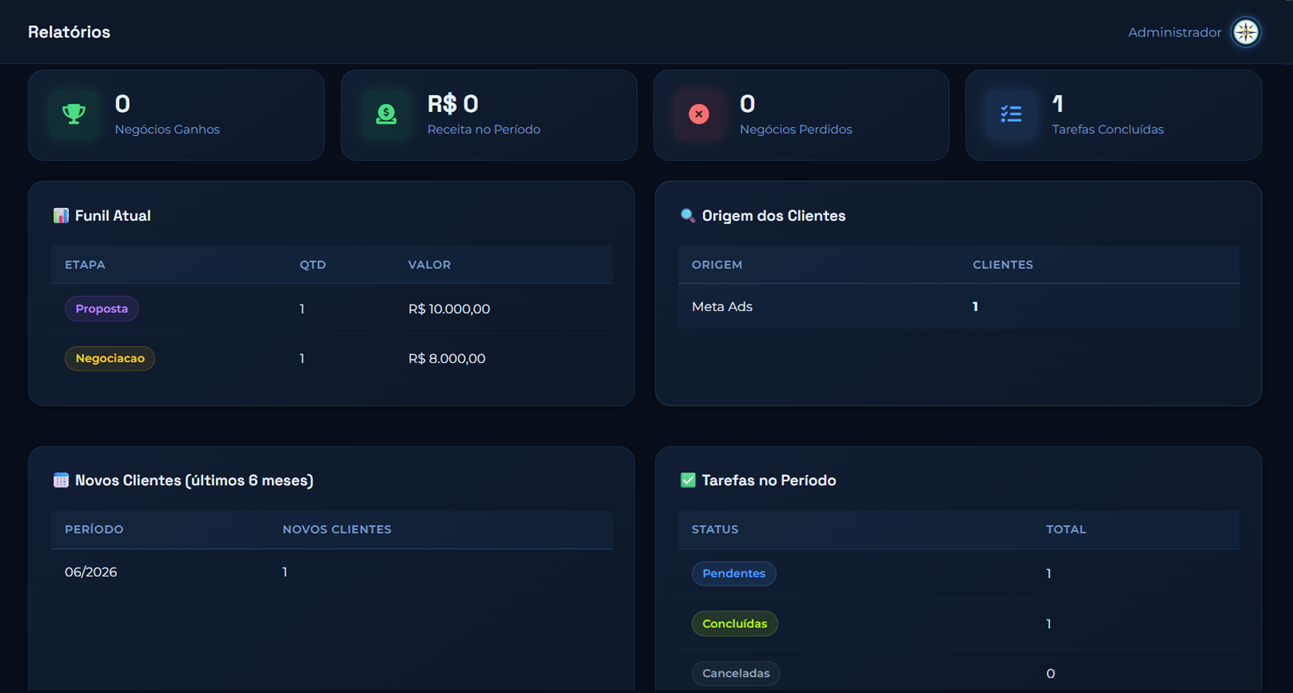Click the Funil Atual heading

113,216
